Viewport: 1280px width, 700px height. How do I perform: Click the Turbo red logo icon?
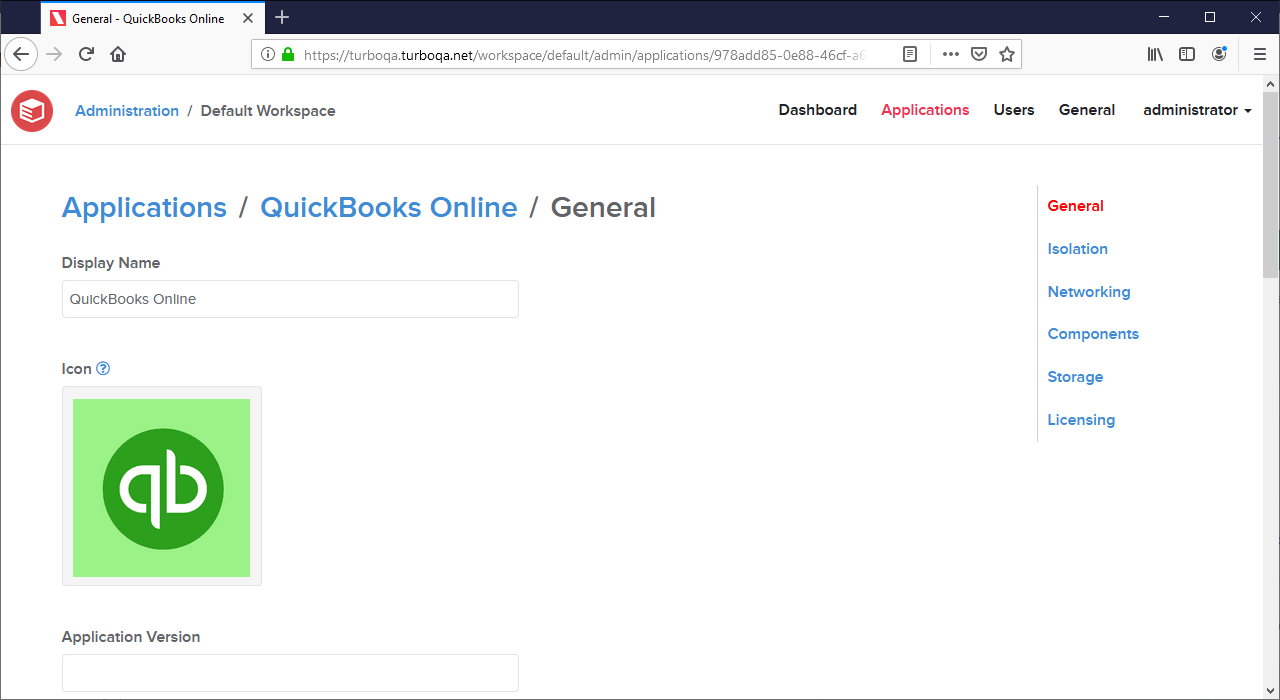tap(32, 110)
